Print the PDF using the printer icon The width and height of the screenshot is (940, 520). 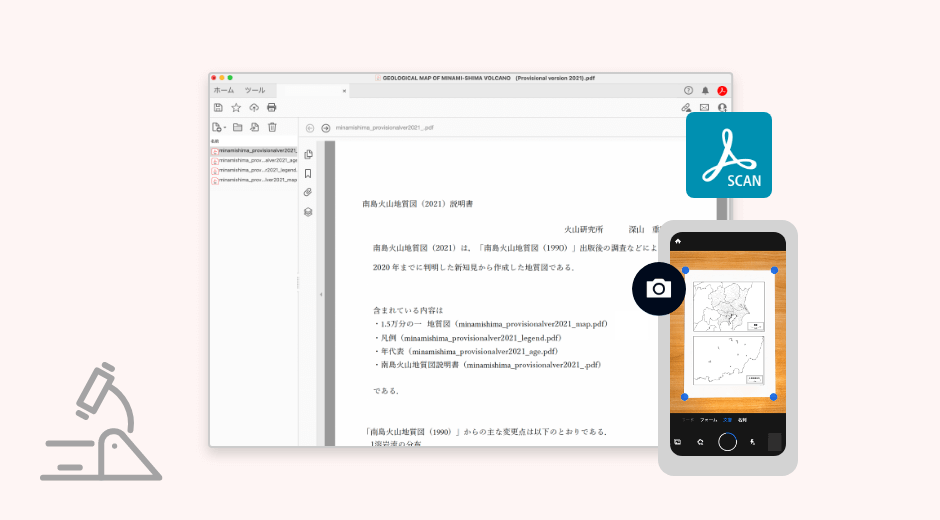coord(272,107)
